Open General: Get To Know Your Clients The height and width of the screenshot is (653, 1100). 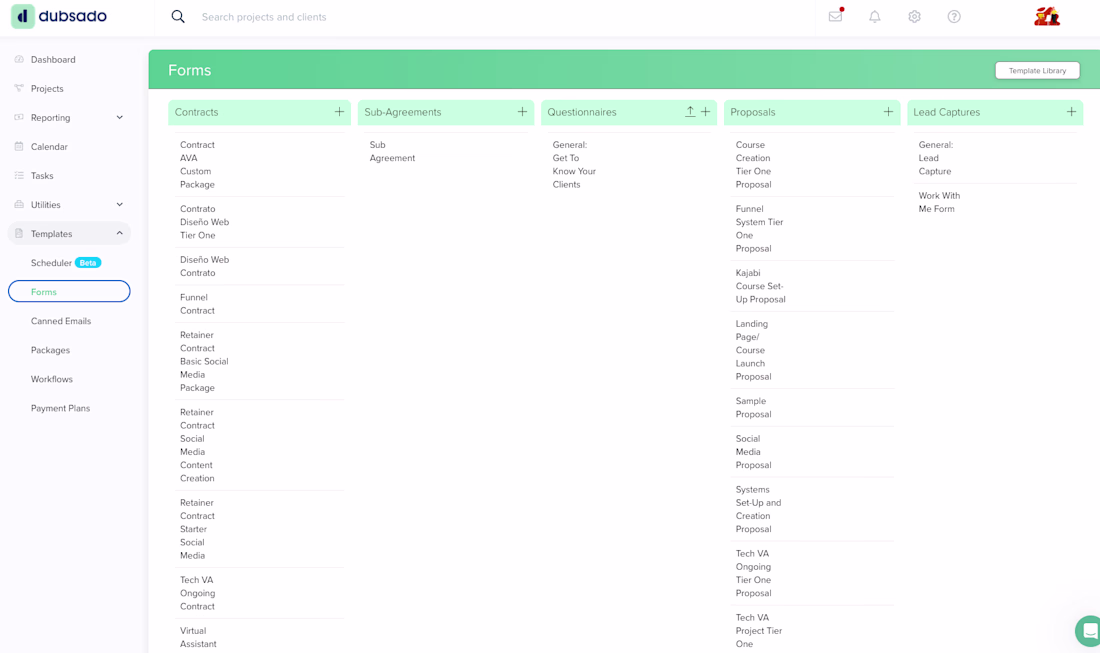click(575, 165)
